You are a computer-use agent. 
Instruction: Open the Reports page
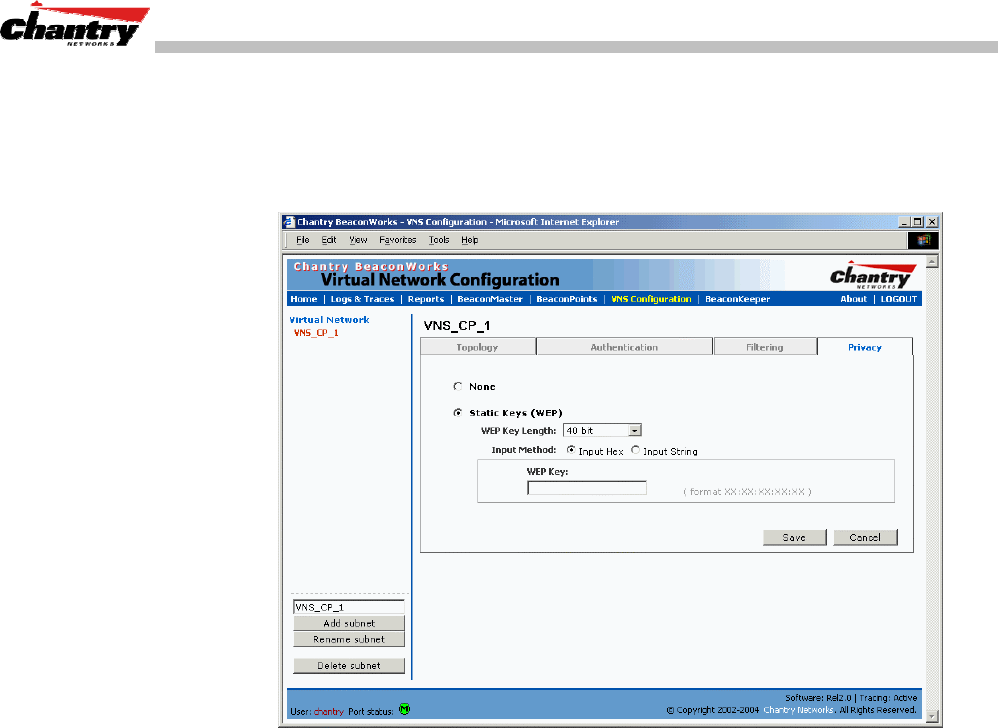[x=426, y=299]
